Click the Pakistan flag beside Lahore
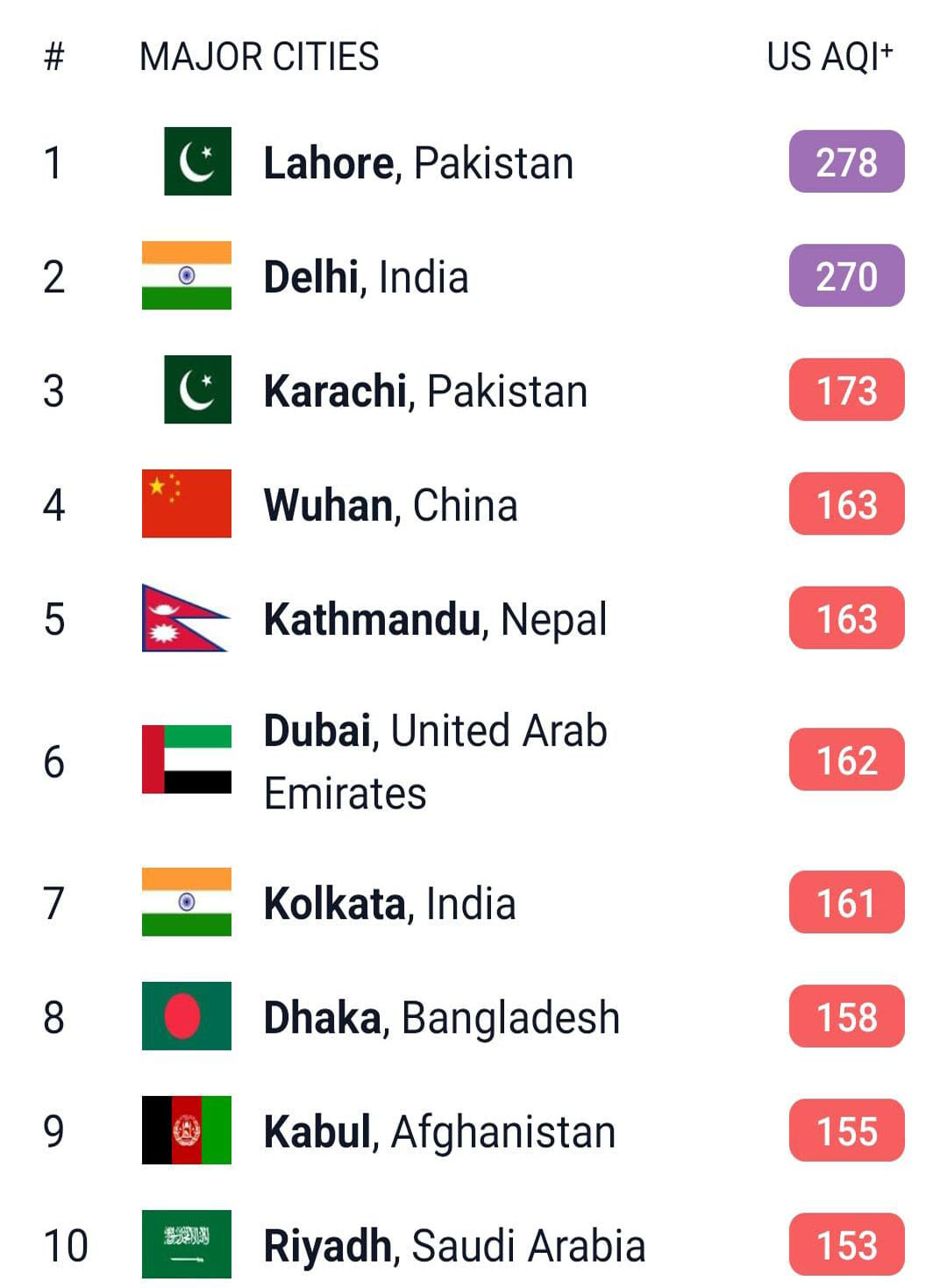Image resolution: width=947 pixels, height=1288 pixels. pos(197,161)
